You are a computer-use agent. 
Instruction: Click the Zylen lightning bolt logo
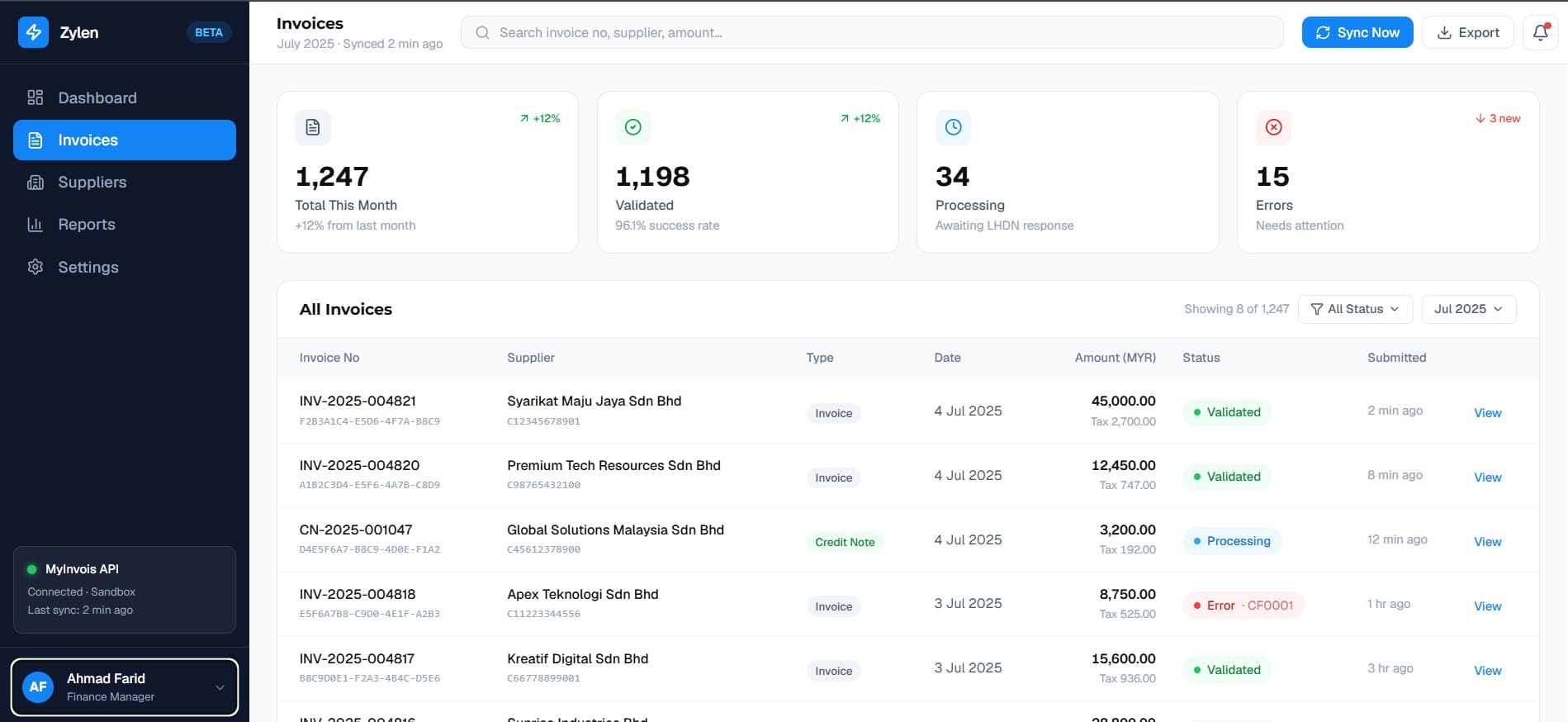(34, 32)
